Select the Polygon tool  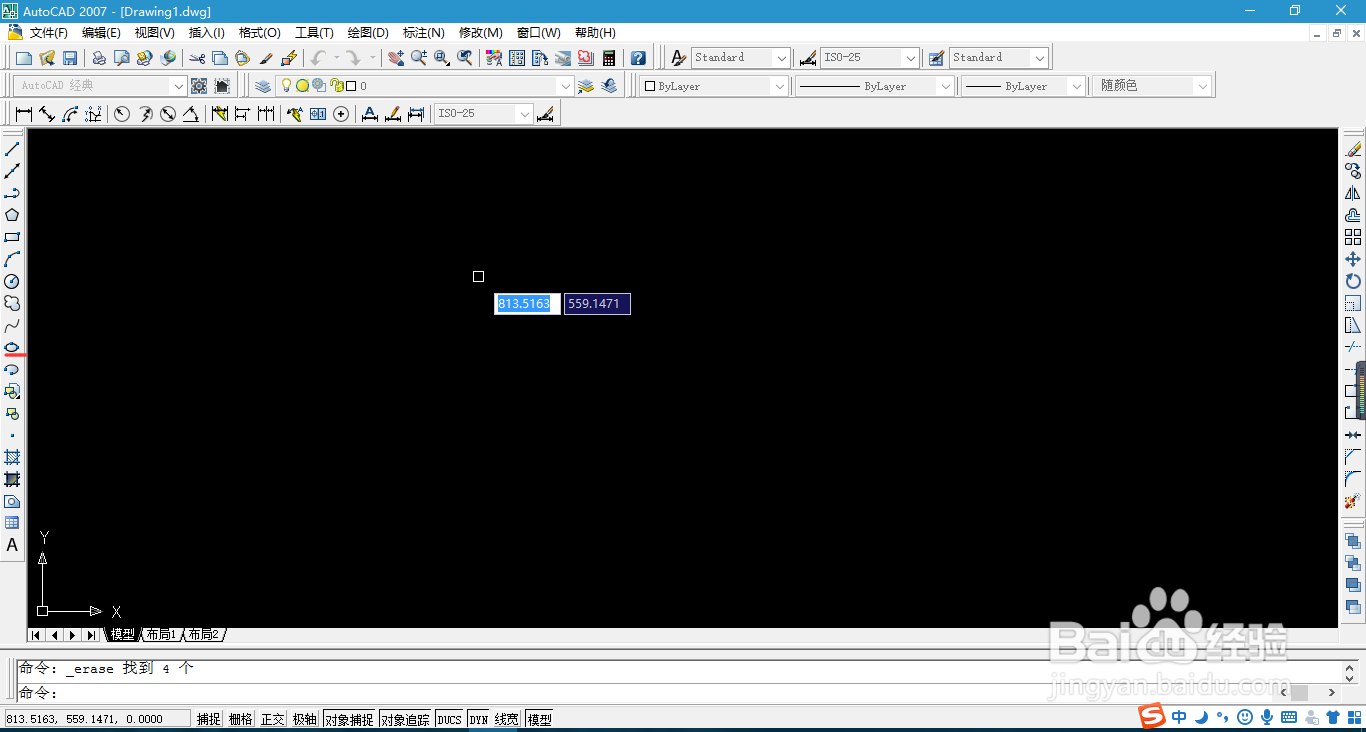point(12,215)
